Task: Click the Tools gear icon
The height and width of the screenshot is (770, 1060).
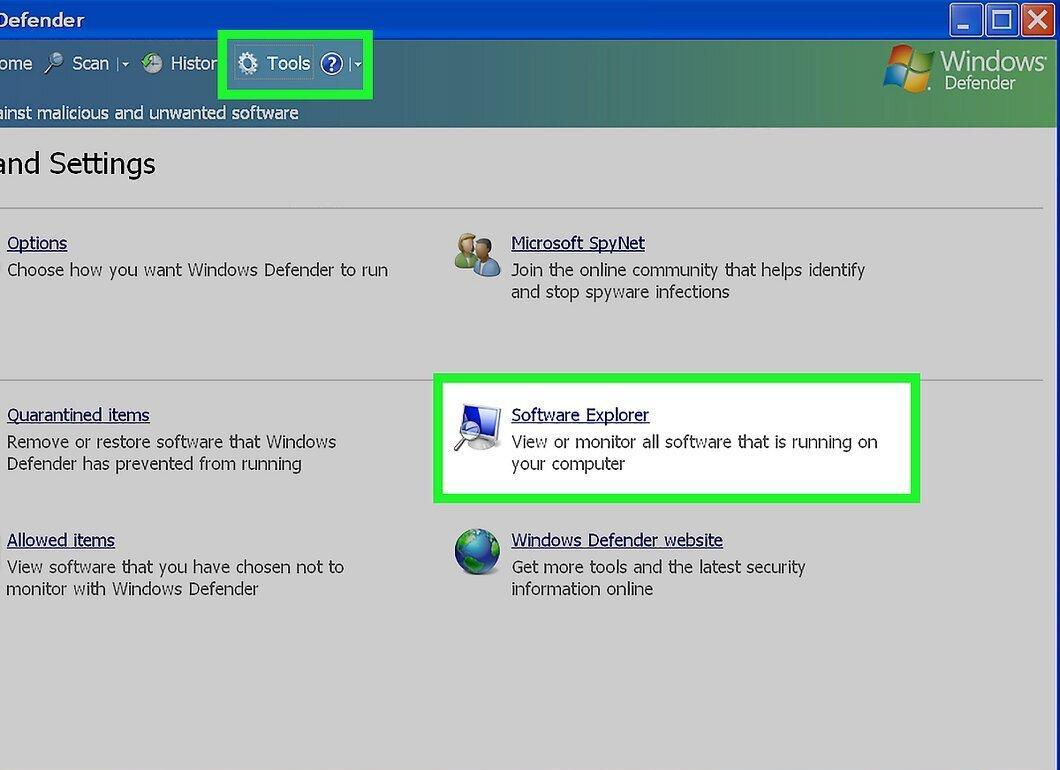Action: tap(248, 64)
